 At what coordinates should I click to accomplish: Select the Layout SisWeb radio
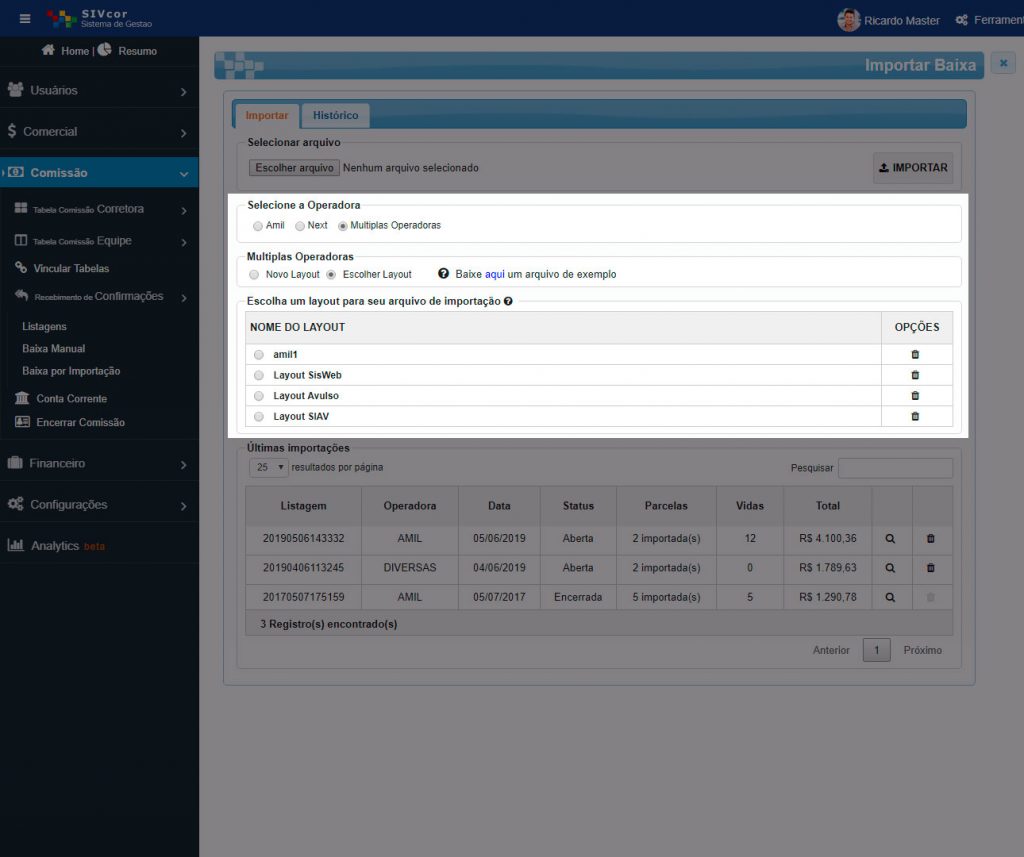tap(259, 376)
